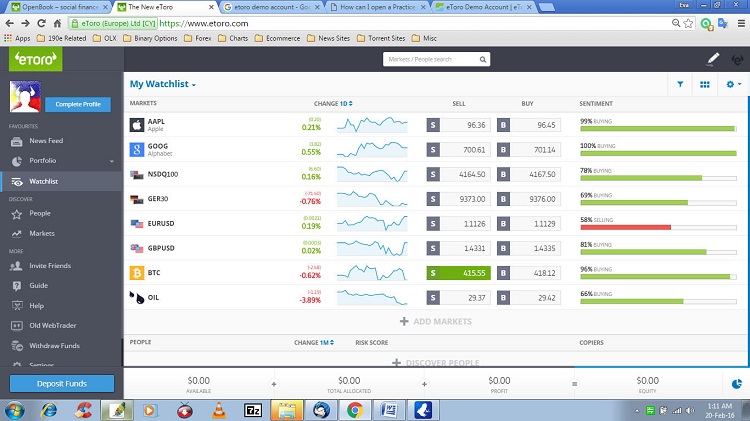Open People in Discover section
The image size is (750, 421).
40,213
